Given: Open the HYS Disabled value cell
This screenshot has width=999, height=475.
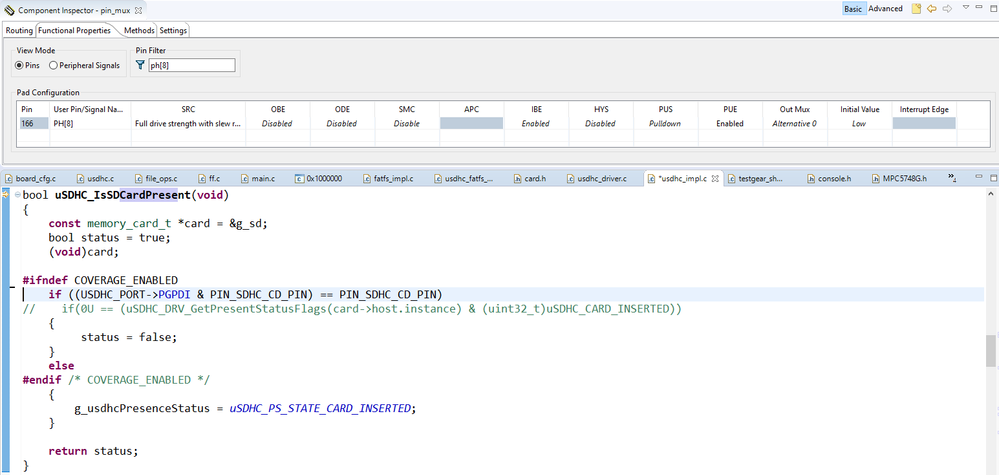Looking at the screenshot, I should (x=600, y=124).
